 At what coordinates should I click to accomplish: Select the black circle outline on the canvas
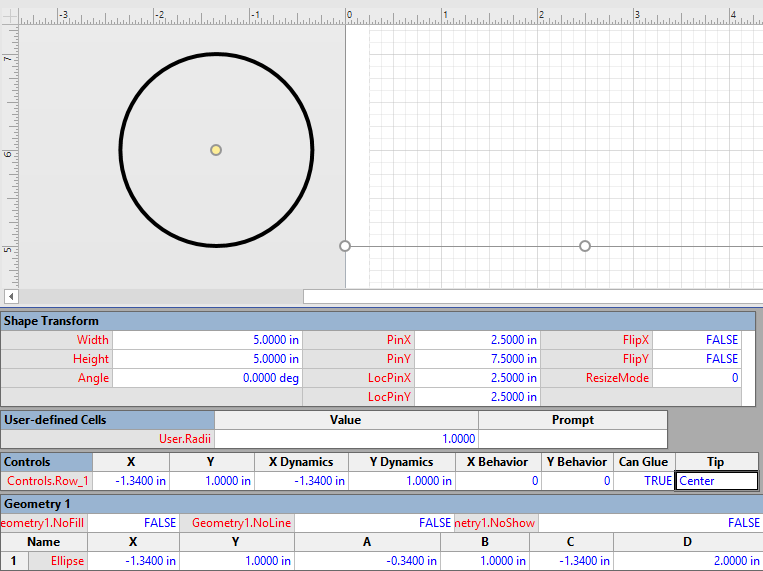tap(120, 150)
